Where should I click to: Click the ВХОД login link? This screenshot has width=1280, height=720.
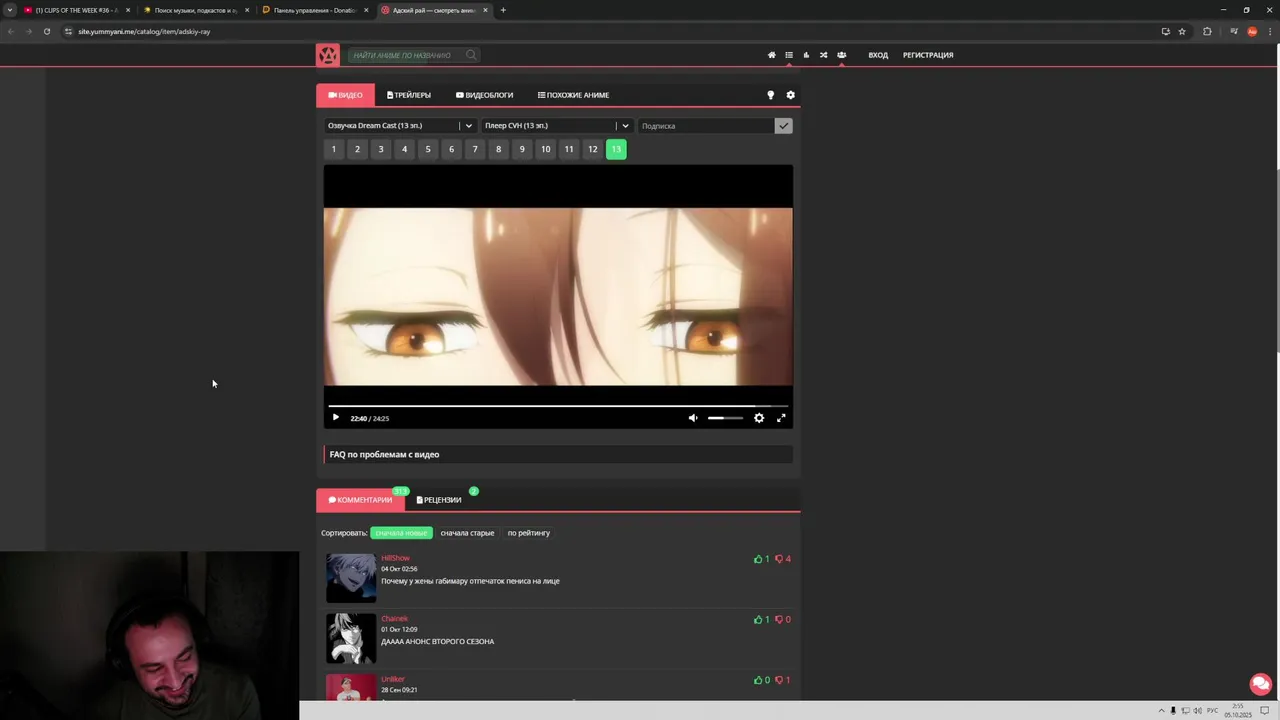[878, 55]
